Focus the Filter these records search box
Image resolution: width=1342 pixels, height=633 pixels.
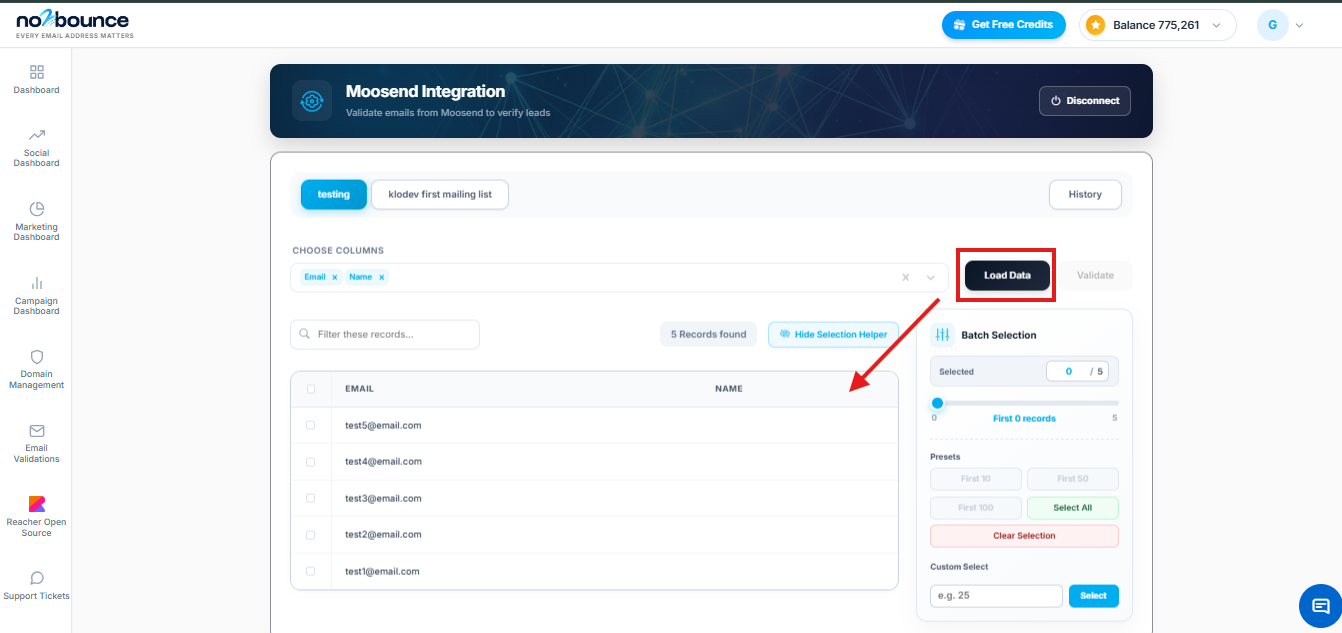click(385, 334)
